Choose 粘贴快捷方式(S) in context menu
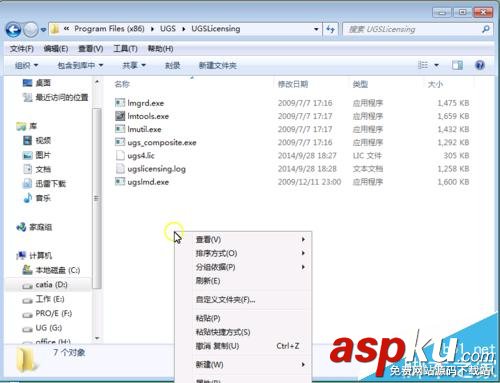Image resolution: width=500 pixels, height=383 pixels. tap(243, 332)
